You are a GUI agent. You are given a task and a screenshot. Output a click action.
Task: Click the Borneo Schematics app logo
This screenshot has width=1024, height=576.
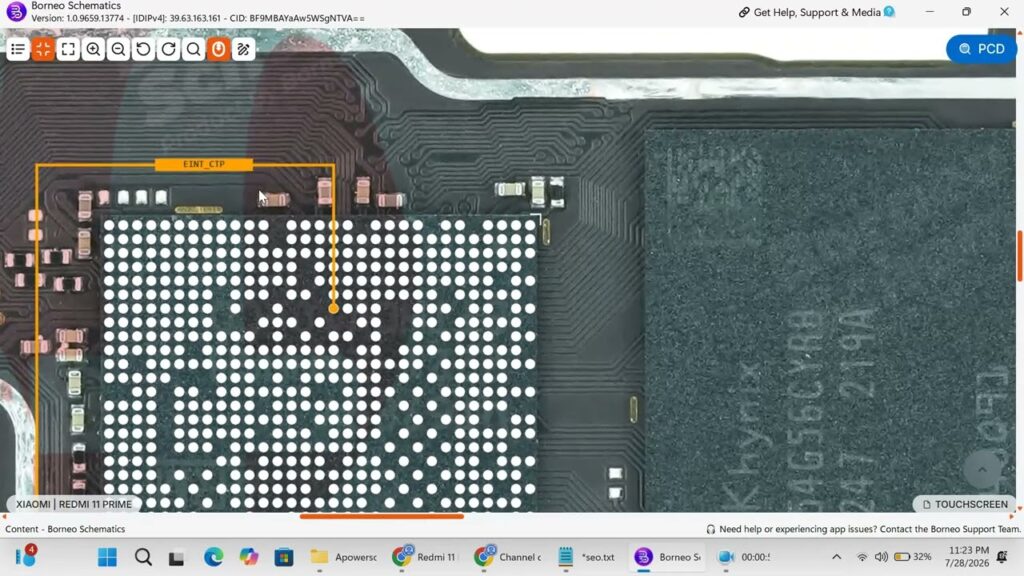tap(16, 11)
